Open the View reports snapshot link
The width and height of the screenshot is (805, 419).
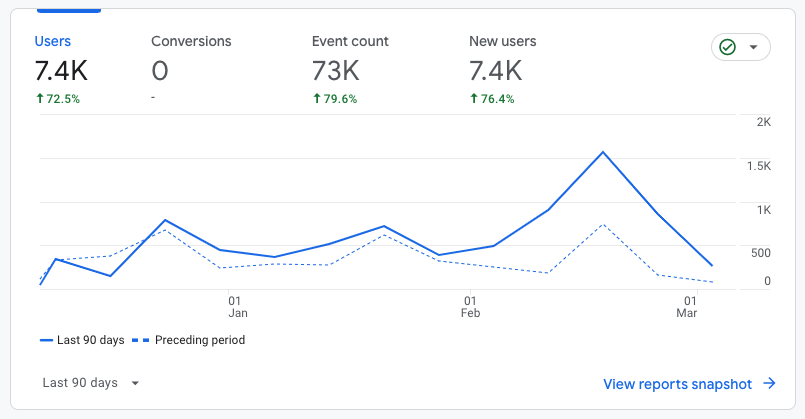pos(677,383)
